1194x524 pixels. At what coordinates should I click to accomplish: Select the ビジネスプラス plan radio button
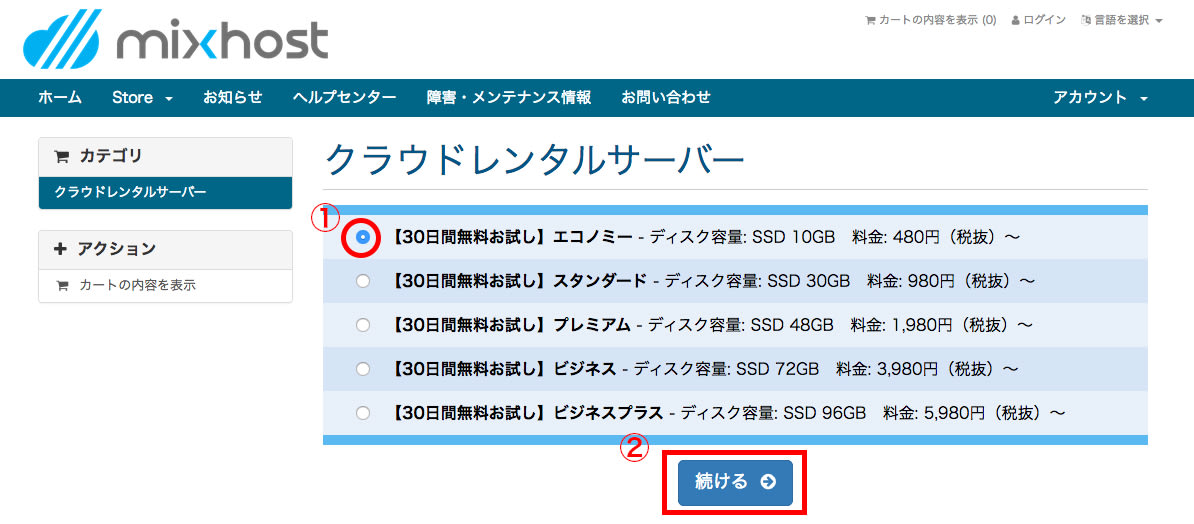pos(363,414)
